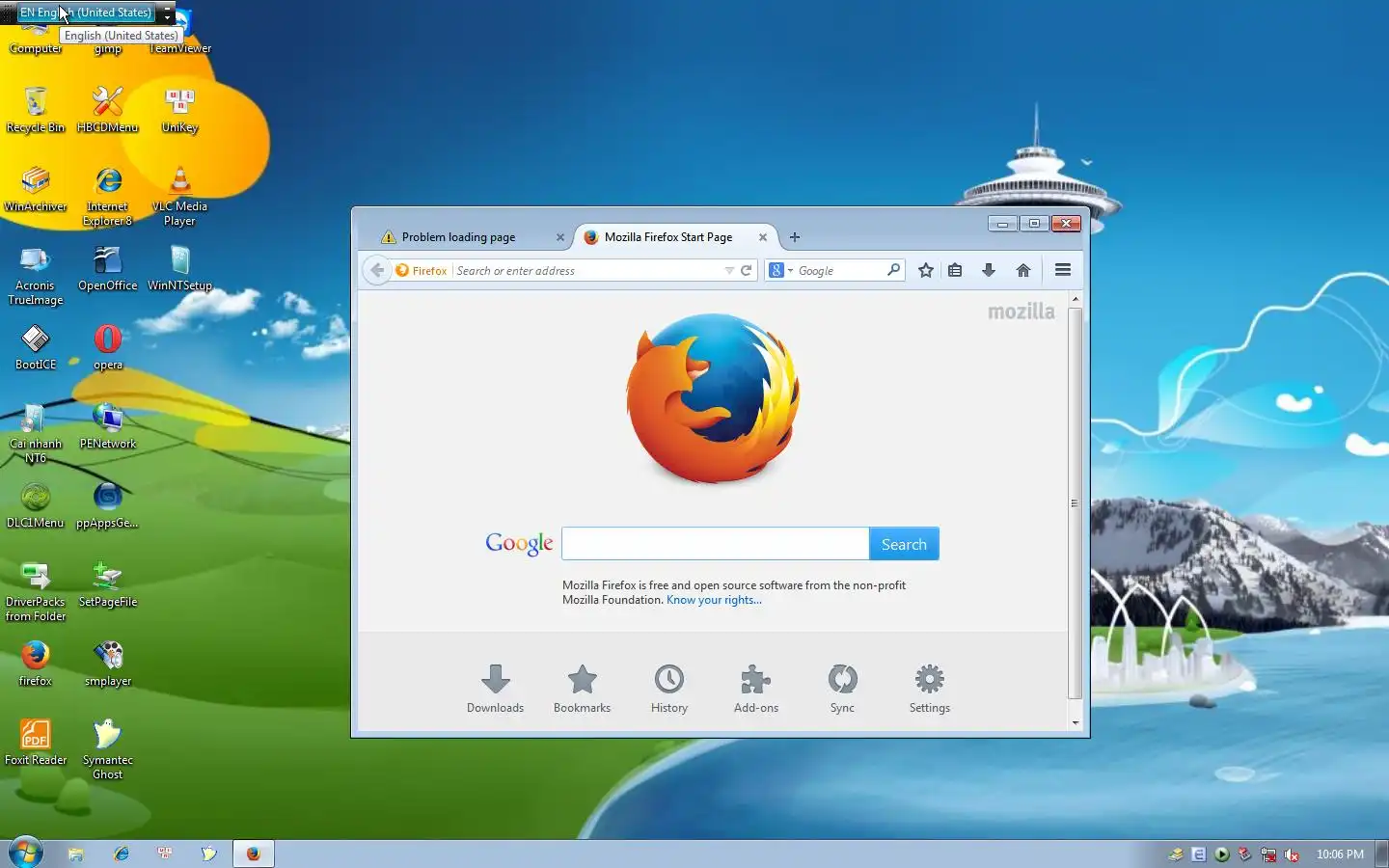Expand the address bar history dropdown

(729, 271)
